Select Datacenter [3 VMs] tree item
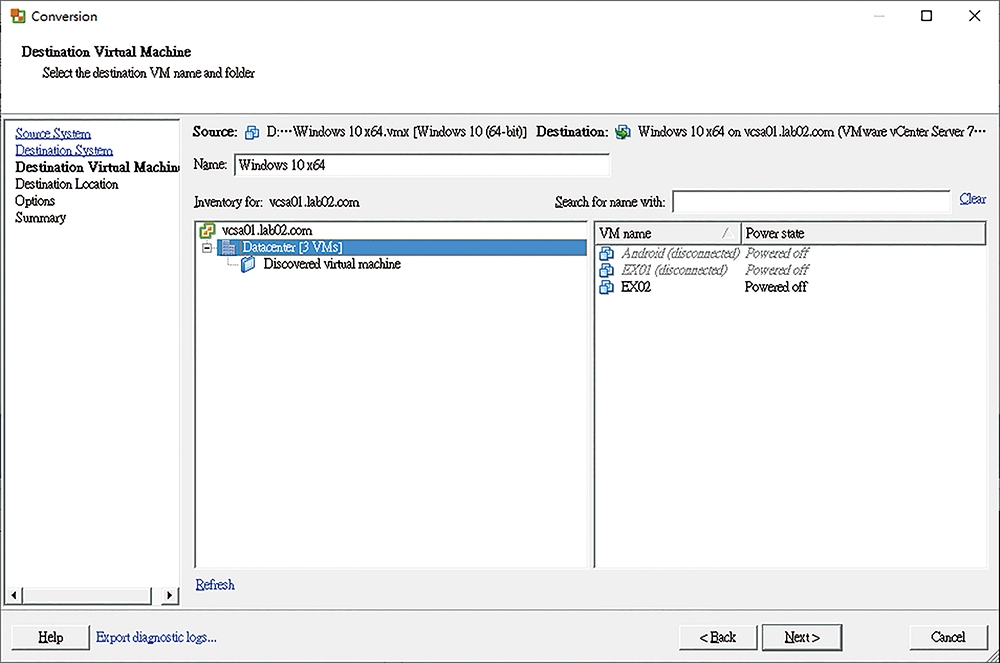The image size is (1000, 663). (x=402, y=247)
